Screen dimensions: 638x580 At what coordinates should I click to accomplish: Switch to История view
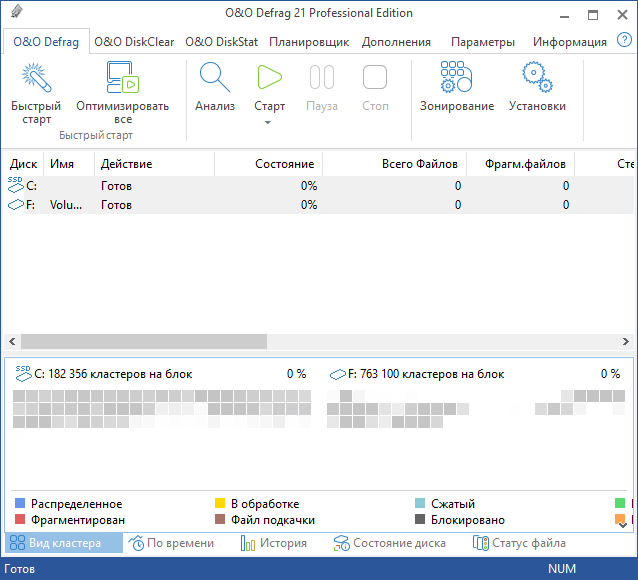(x=274, y=543)
